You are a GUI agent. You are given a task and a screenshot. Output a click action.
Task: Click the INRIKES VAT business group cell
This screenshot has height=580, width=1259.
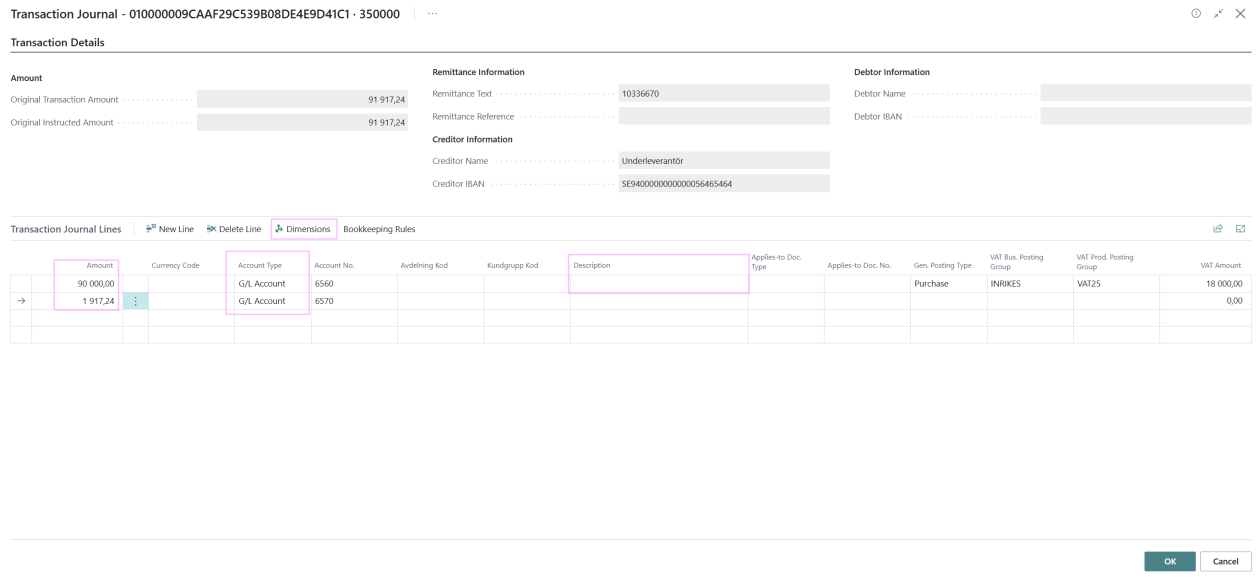click(x=1029, y=284)
